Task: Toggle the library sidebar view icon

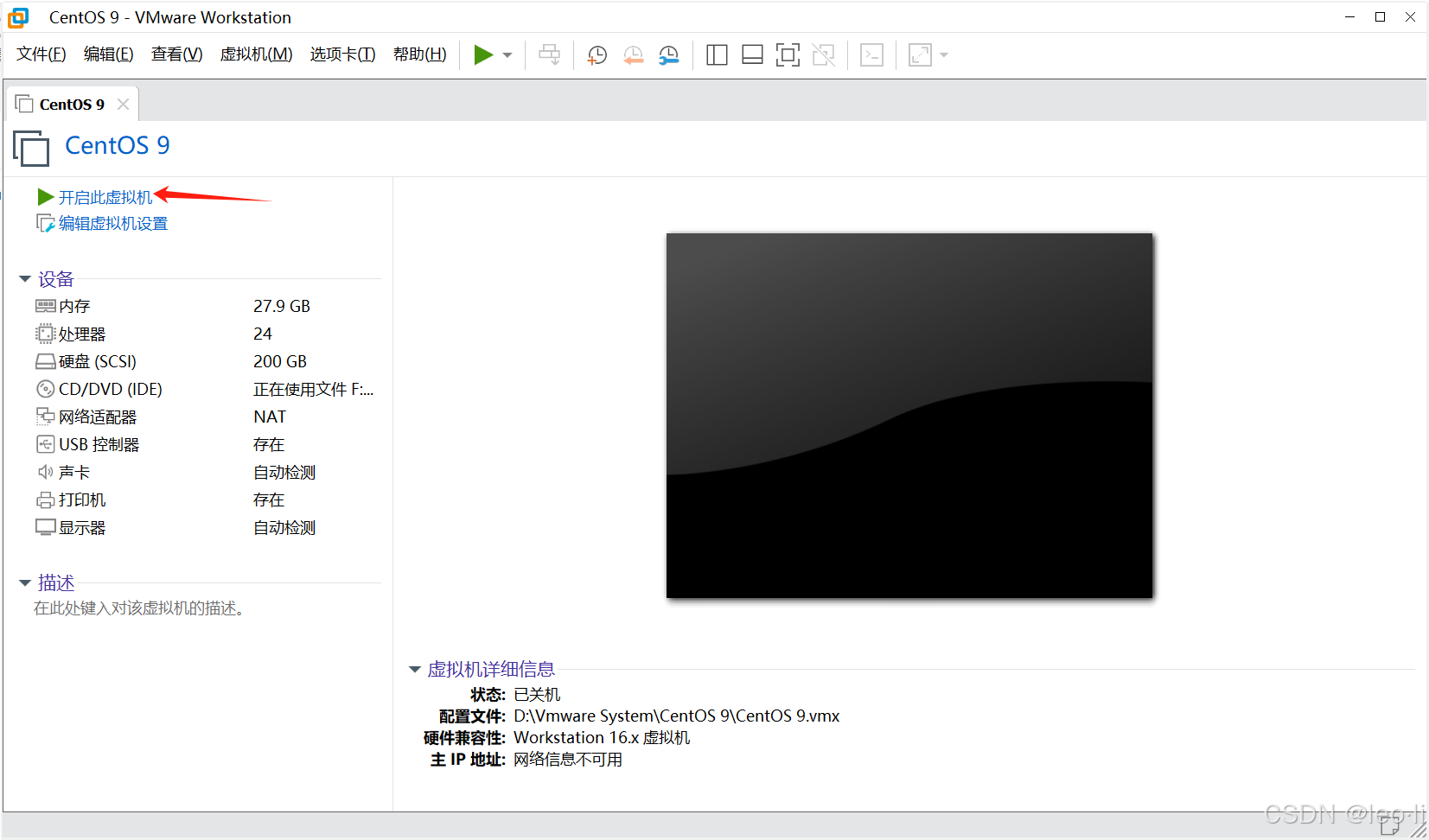Action: [717, 55]
